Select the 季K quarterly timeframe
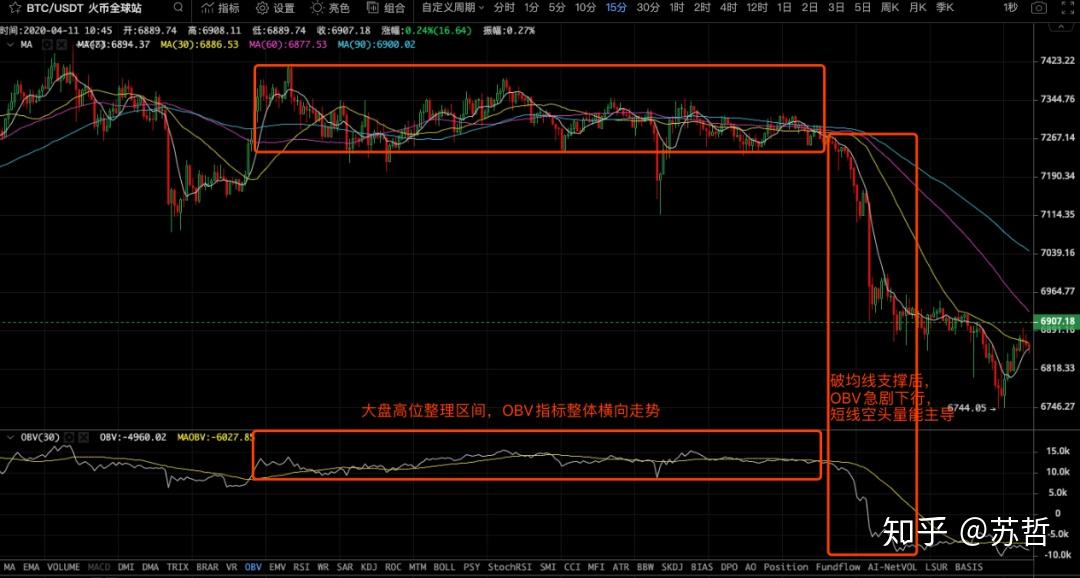 [945, 8]
